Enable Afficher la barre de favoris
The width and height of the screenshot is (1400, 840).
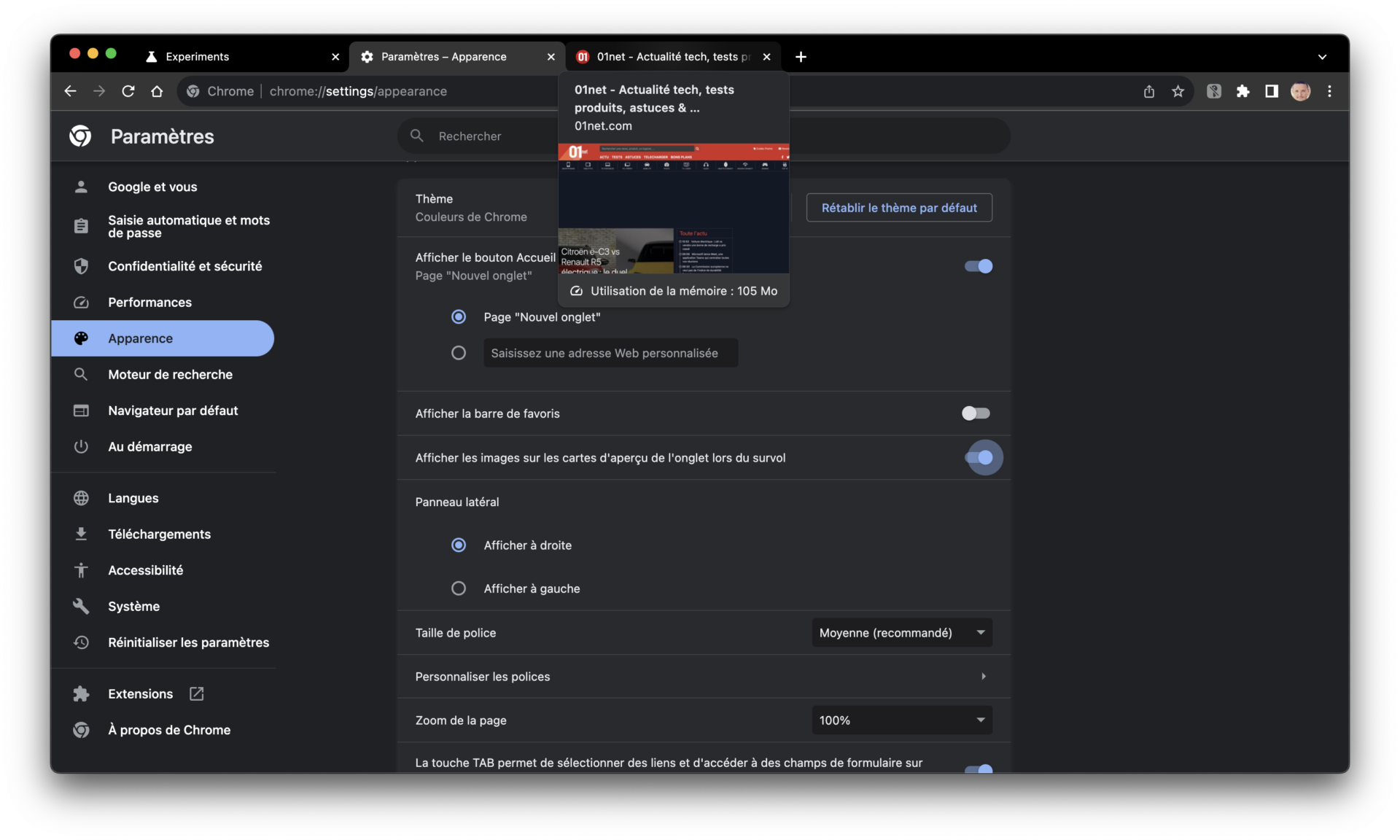[x=975, y=413]
